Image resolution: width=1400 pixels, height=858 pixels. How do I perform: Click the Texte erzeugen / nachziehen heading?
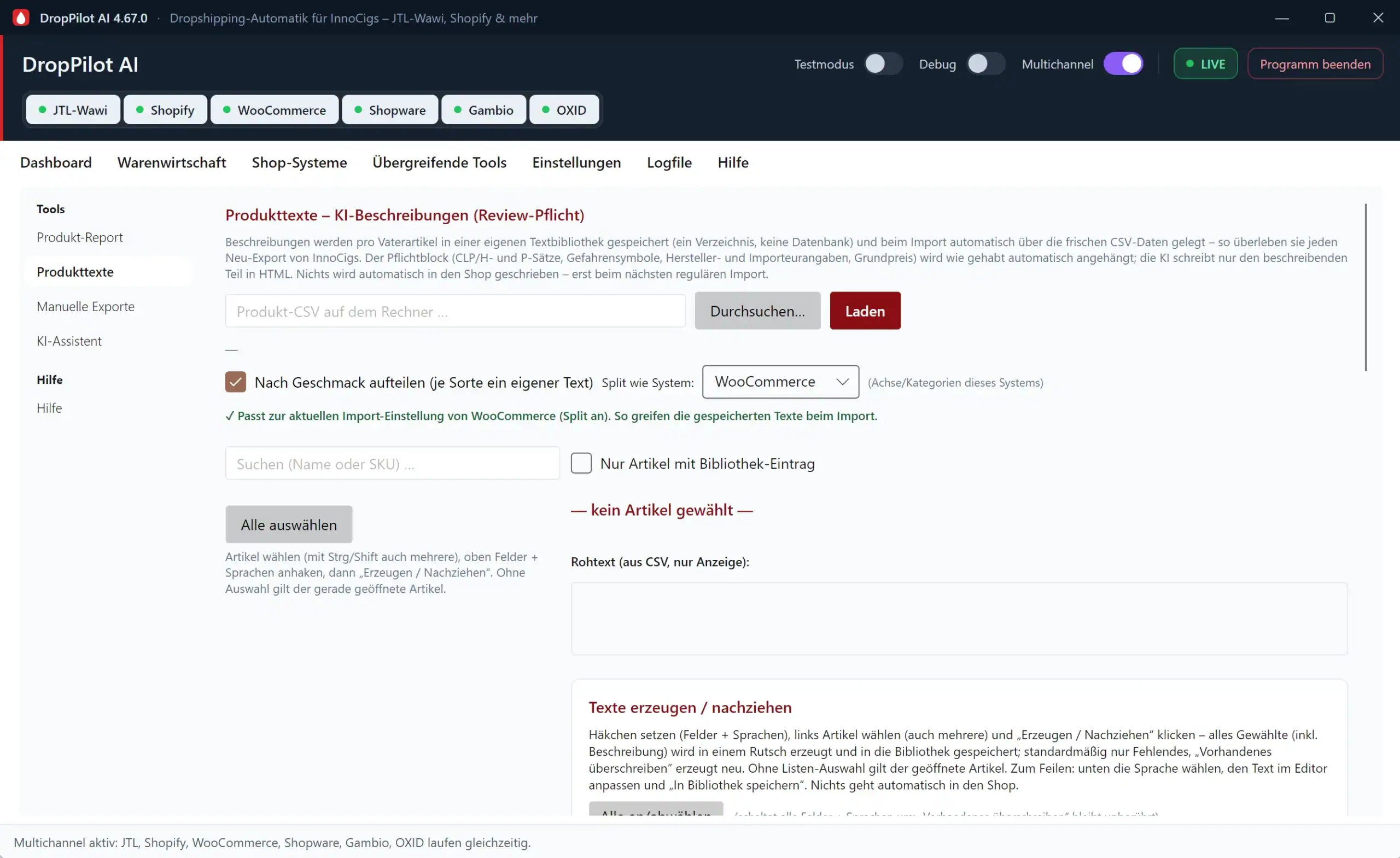690,708
